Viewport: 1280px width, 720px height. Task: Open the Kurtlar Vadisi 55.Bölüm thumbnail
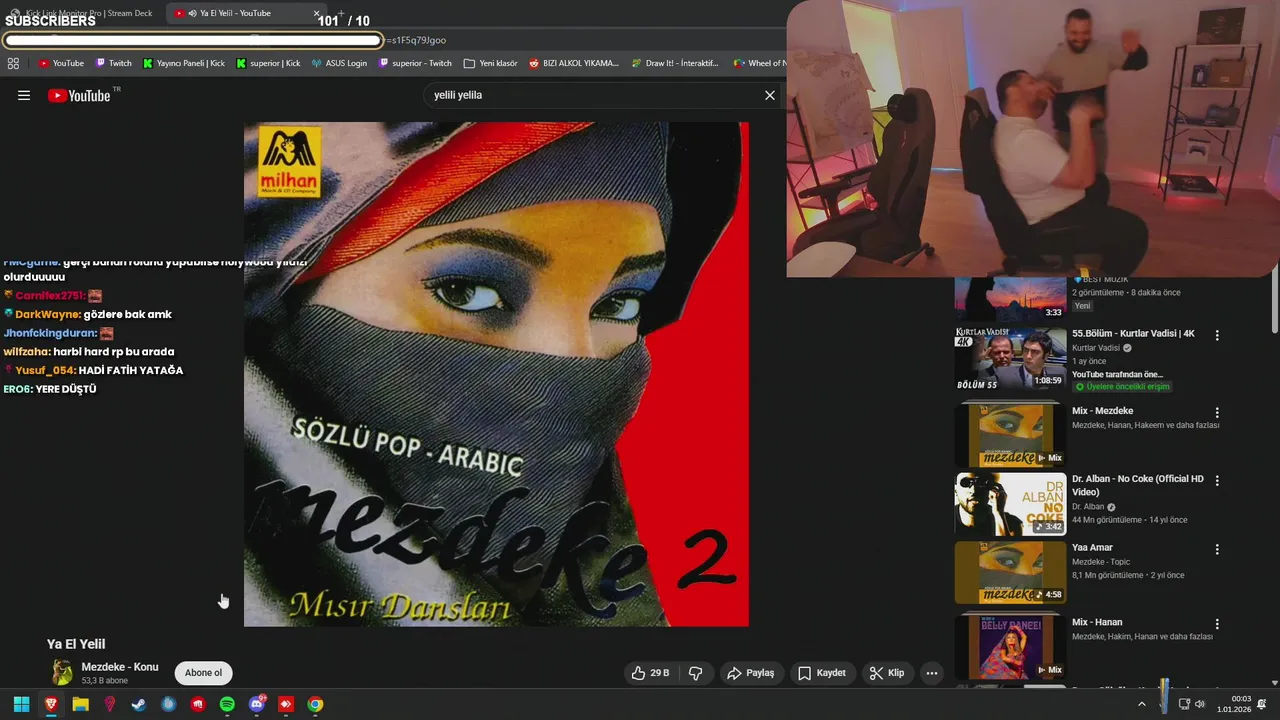1010,358
